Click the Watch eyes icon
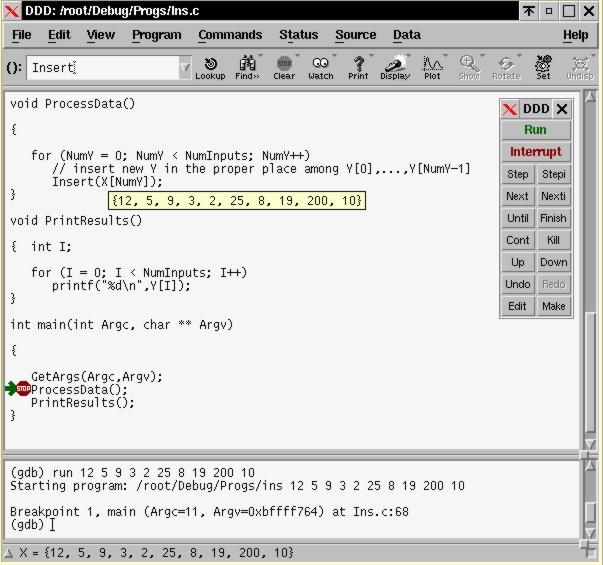This screenshot has width=603, height=565. 321,67
